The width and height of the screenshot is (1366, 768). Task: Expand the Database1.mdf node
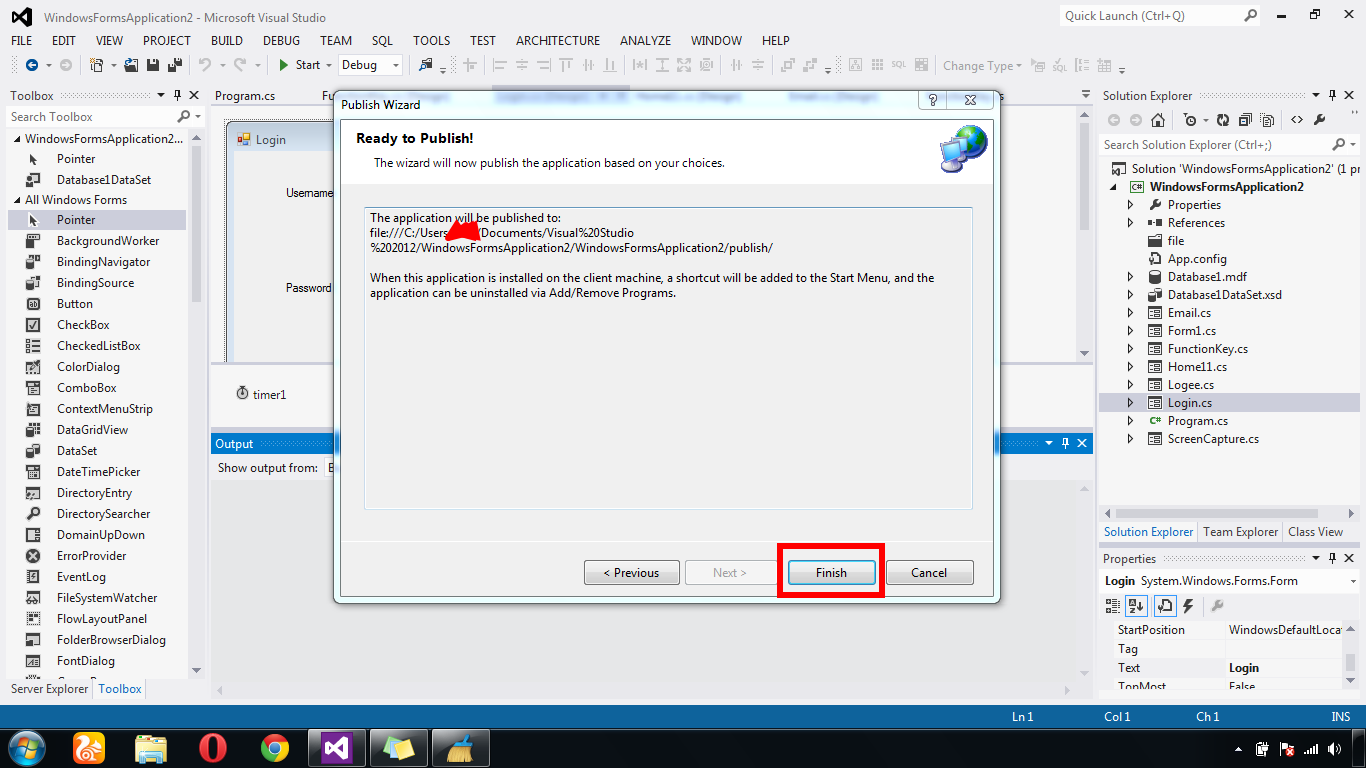pyautogui.click(x=1131, y=277)
